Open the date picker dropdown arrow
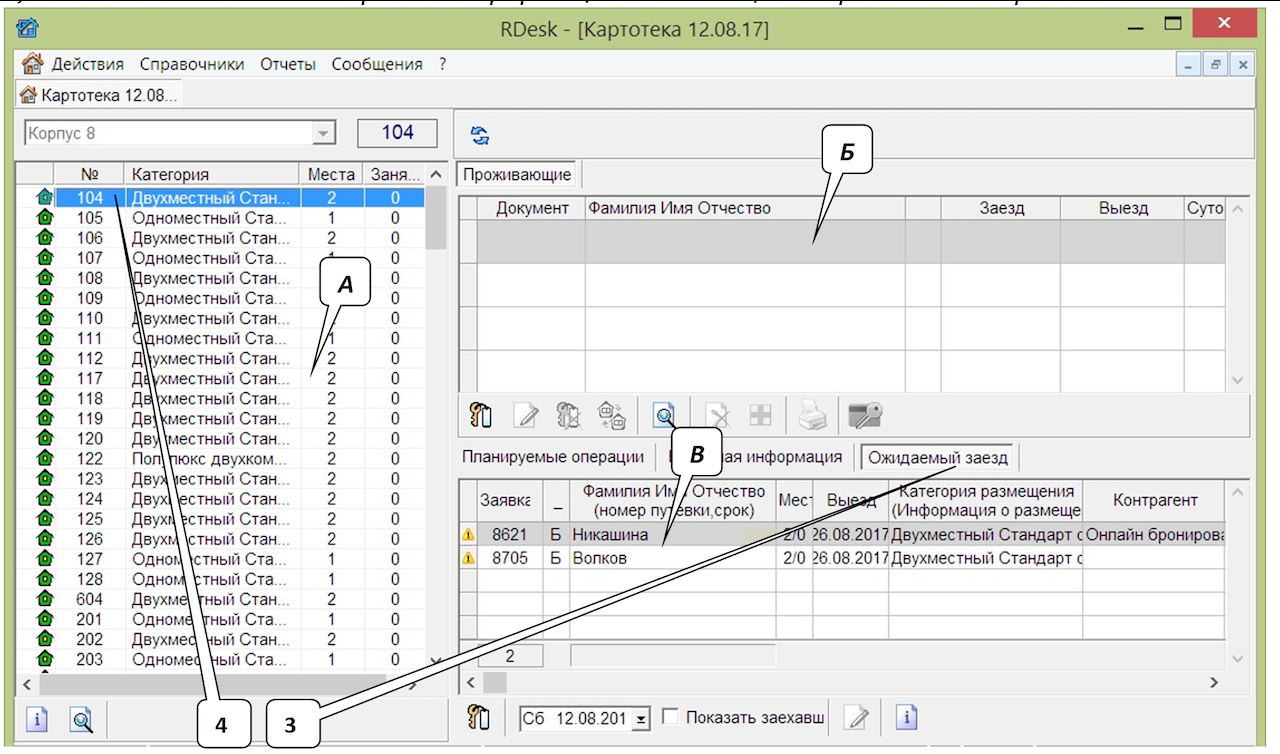 click(640, 718)
